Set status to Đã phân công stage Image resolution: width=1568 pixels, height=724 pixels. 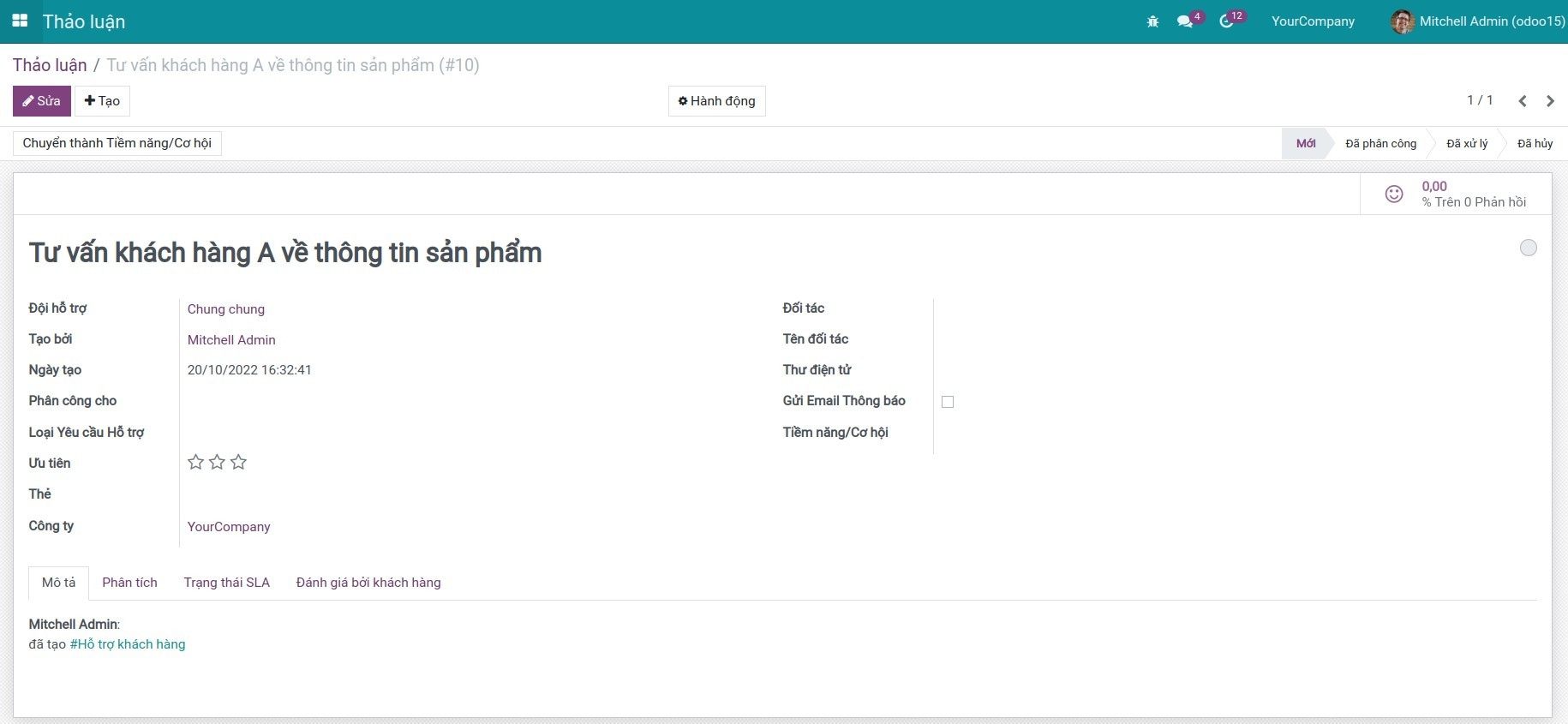tap(1380, 143)
